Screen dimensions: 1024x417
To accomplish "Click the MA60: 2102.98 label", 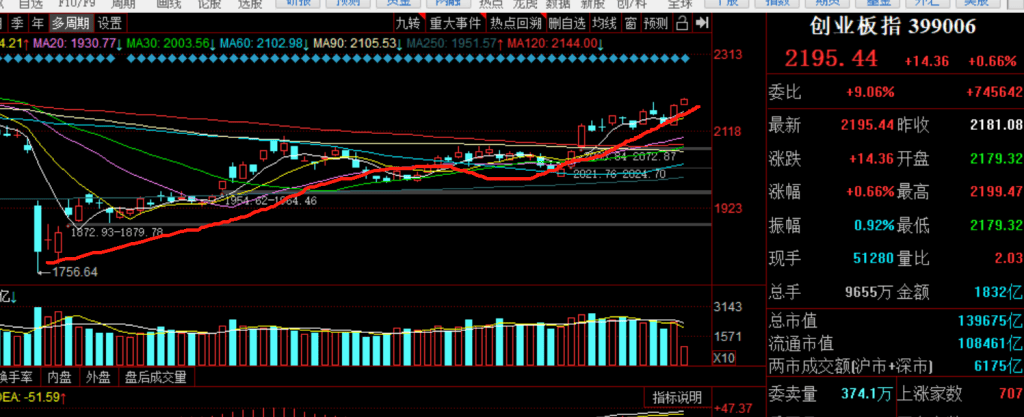I will [x=264, y=44].
